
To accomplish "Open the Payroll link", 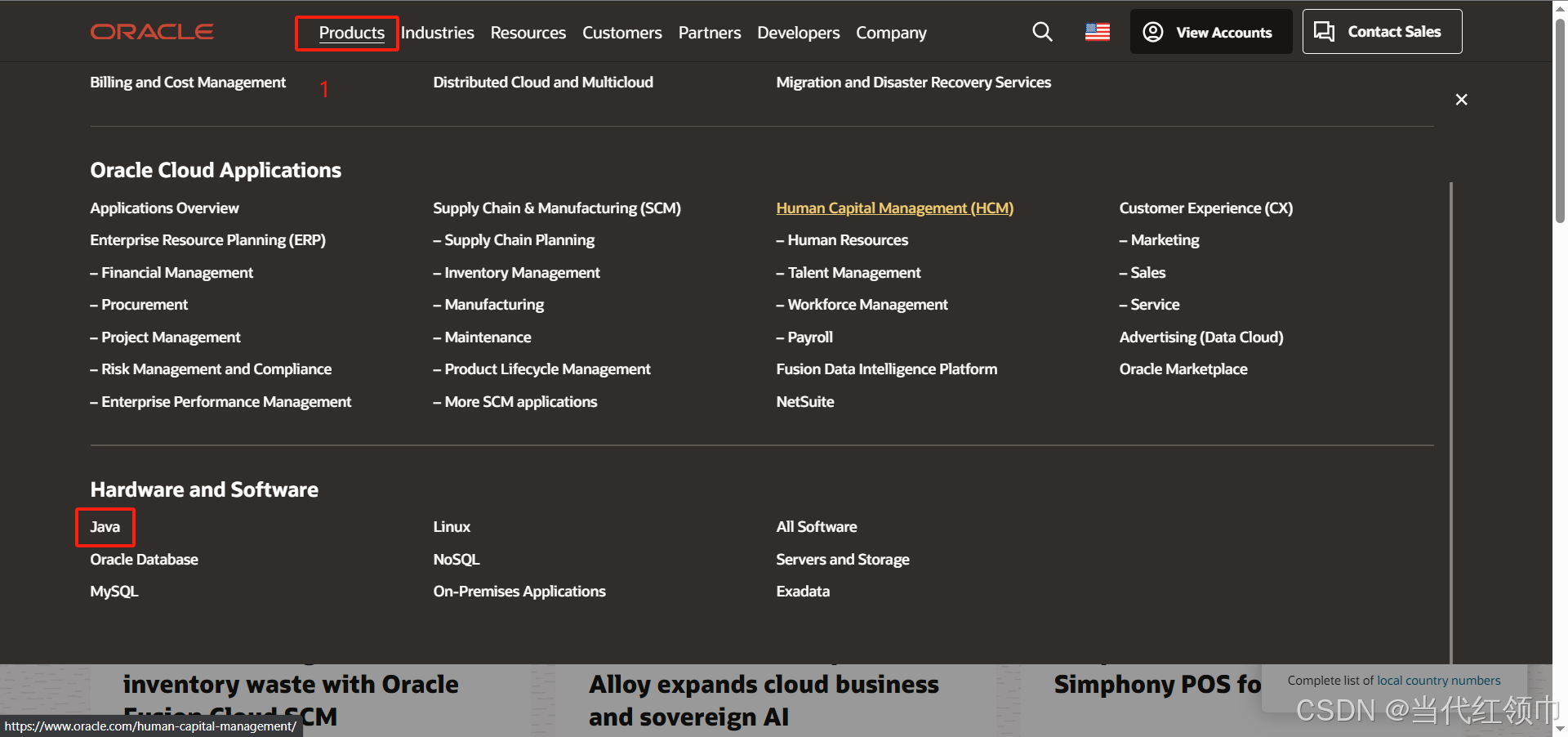I will [804, 337].
